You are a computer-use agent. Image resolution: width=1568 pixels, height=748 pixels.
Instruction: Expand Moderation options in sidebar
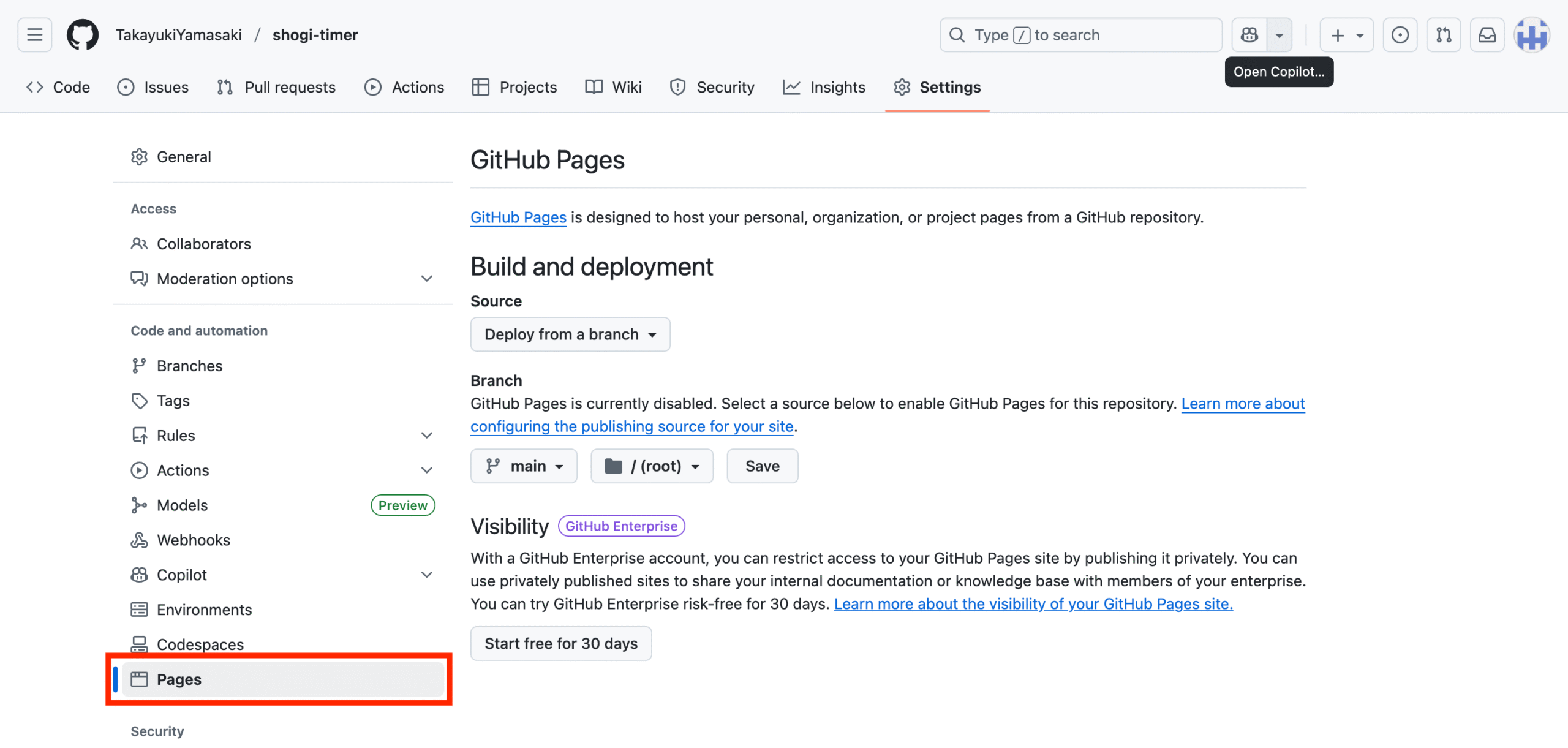[x=427, y=279]
